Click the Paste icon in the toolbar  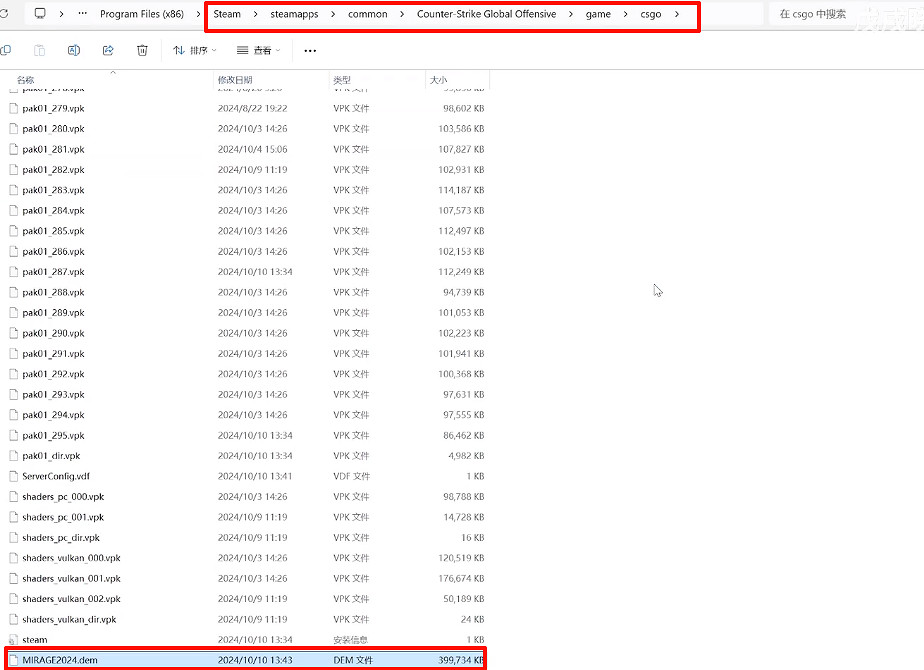(x=39, y=50)
